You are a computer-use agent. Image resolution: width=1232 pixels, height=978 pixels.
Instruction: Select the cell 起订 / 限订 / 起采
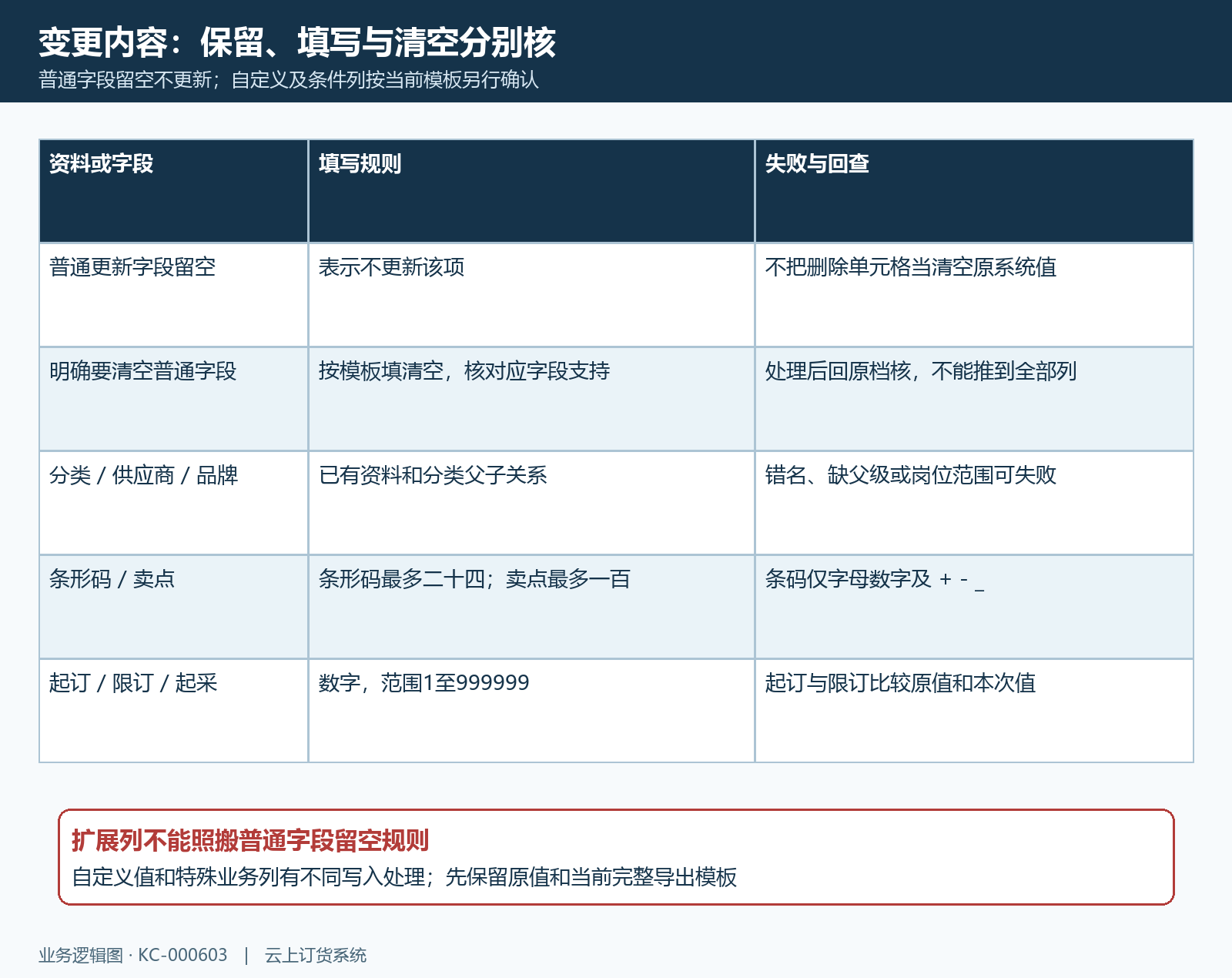click(174, 711)
